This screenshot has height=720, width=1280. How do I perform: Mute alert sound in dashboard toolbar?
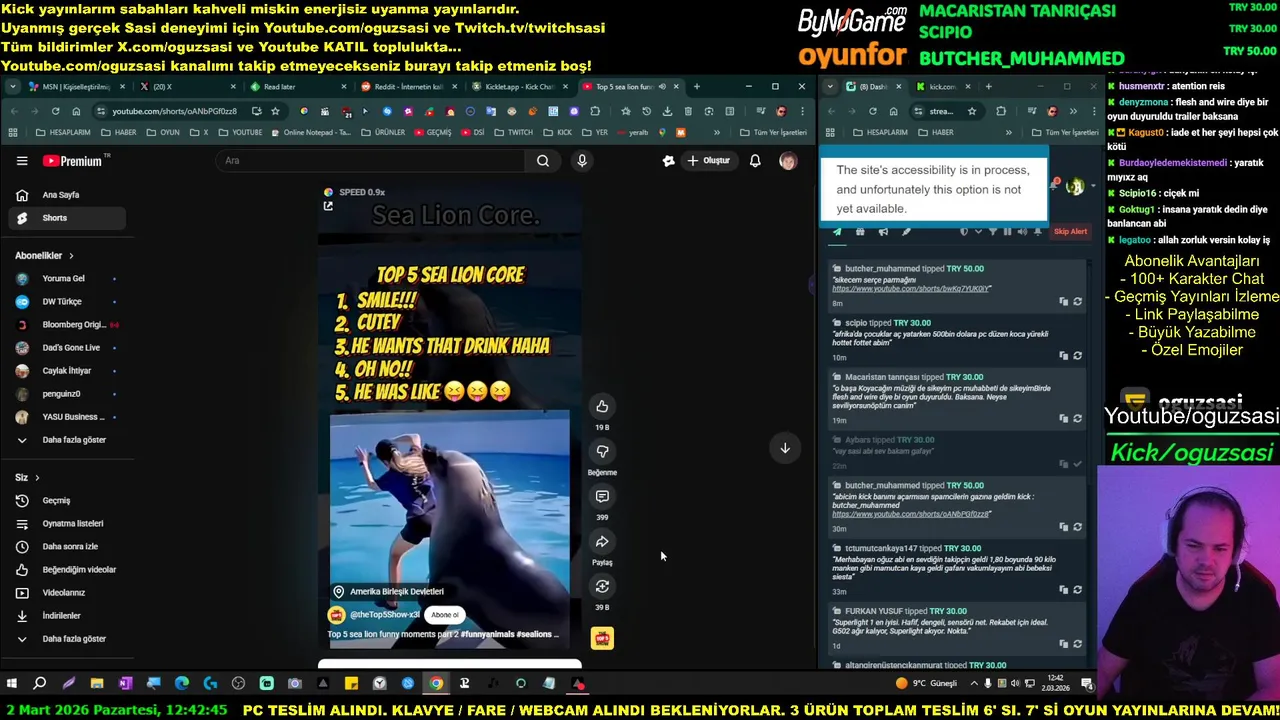pos(1021,232)
